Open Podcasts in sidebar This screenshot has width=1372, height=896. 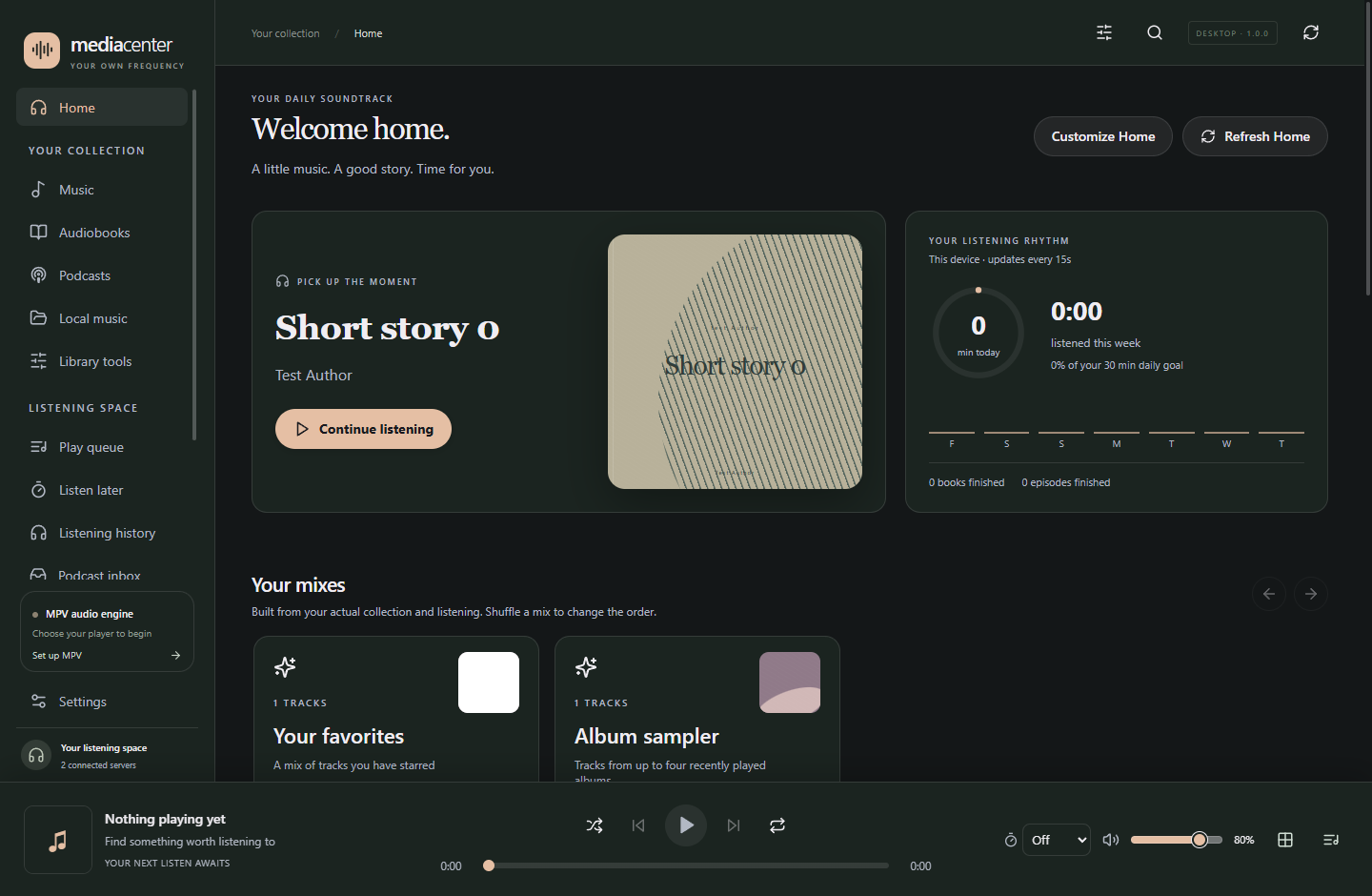point(102,275)
